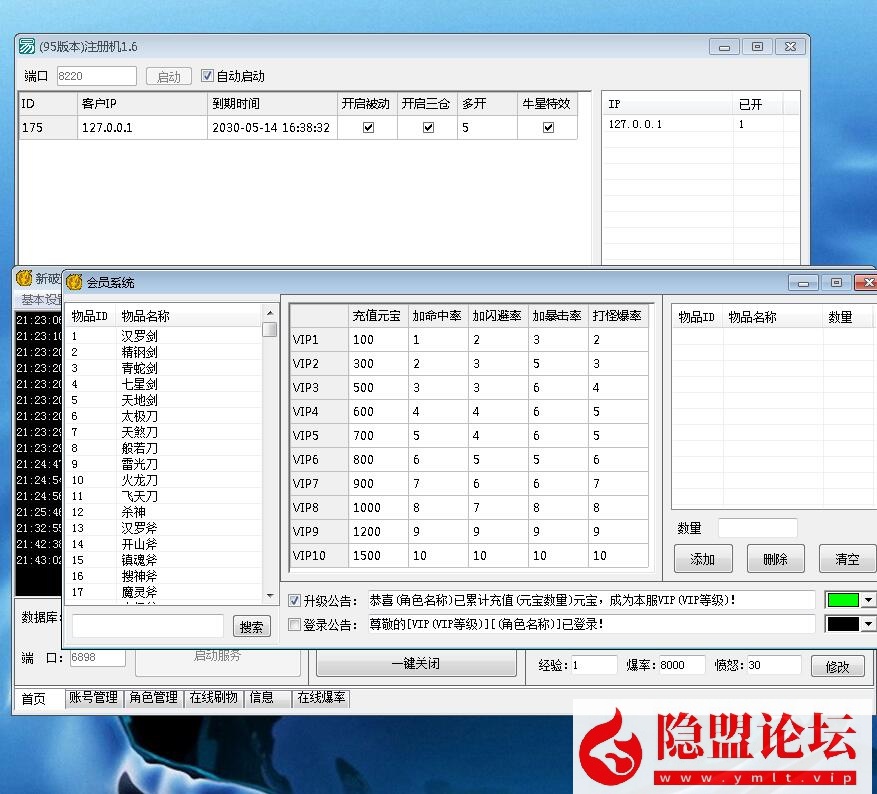This screenshot has width=877, height=794.
Task: Click the 添加 button to add an item
Action: tap(703, 559)
